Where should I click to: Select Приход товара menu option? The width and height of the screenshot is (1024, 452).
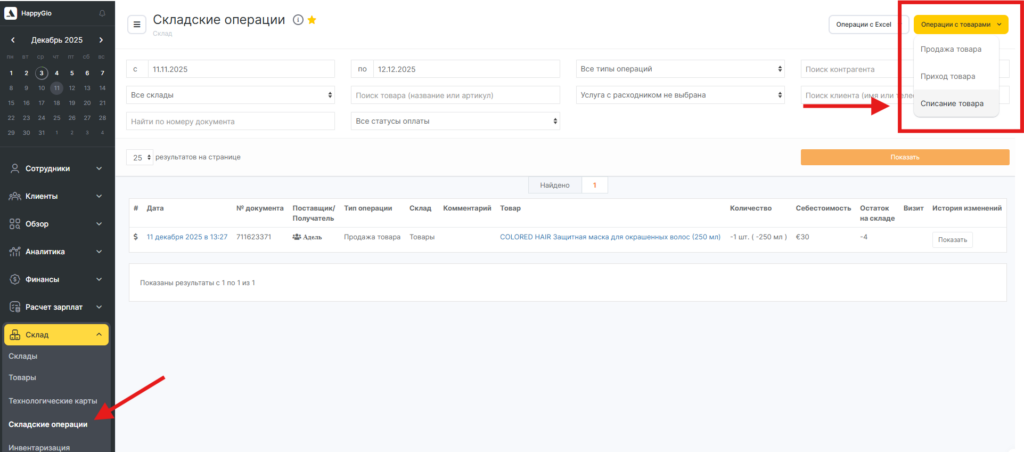click(948, 76)
